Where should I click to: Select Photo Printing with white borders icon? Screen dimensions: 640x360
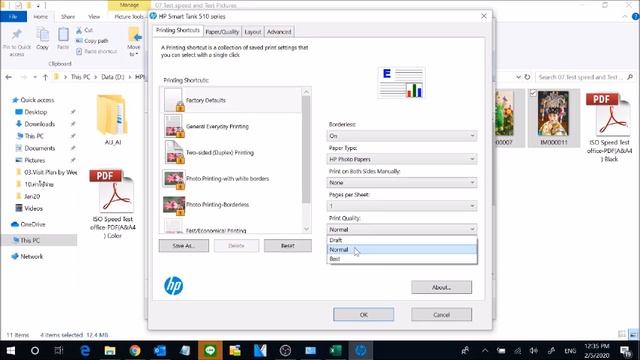click(173, 179)
